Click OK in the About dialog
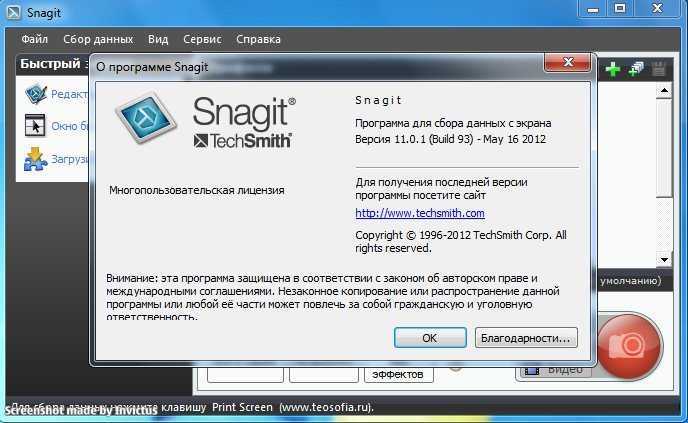688x423 pixels. pyautogui.click(x=430, y=338)
